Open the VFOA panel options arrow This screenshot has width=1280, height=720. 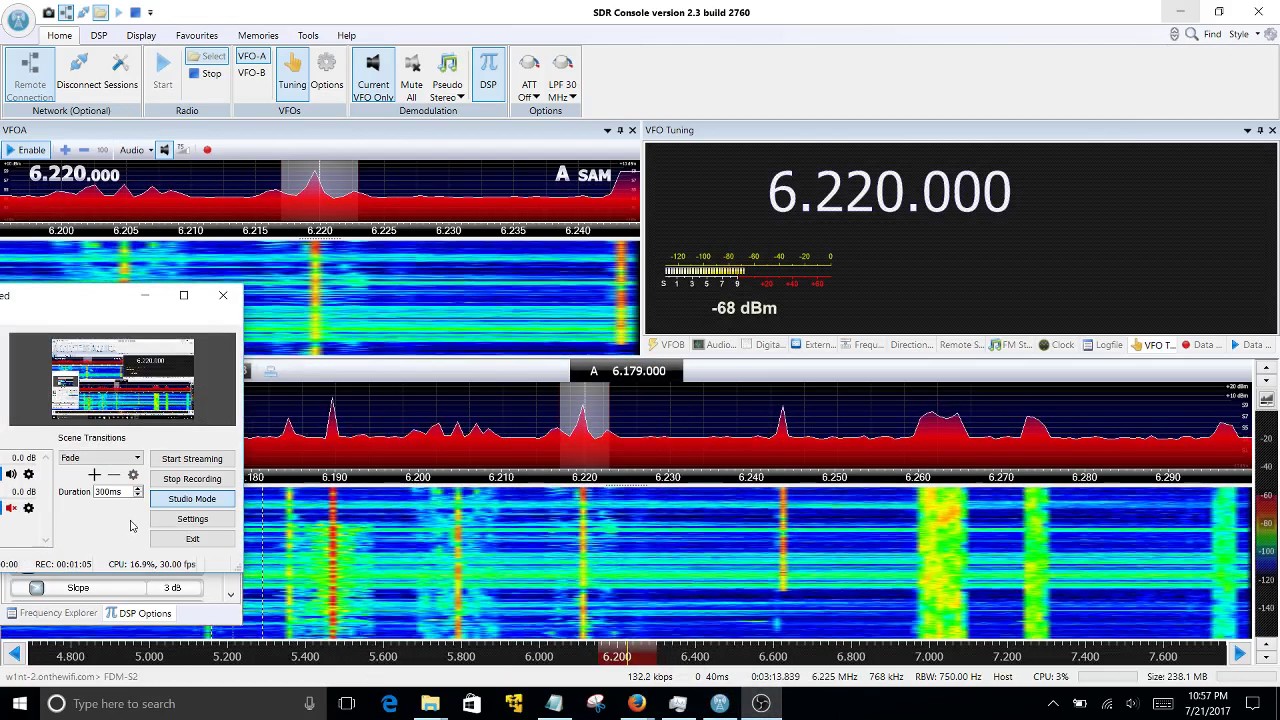pyautogui.click(x=607, y=130)
